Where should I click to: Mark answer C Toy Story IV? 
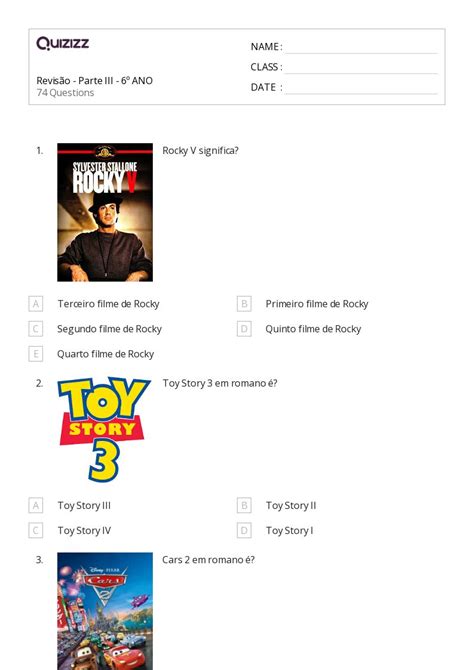[x=36, y=530]
